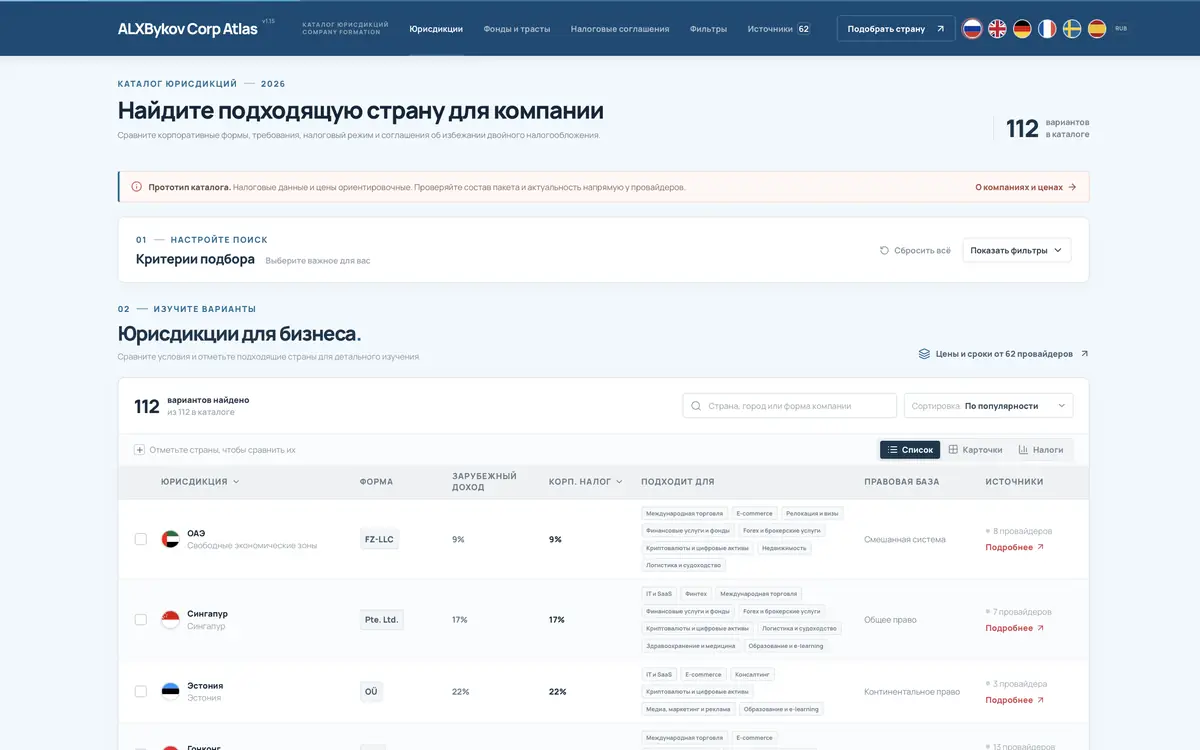Click the layers icon beside Цены и сроки
Image resolution: width=1200 pixels, height=750 pixels.
click(x=925, y=354)
